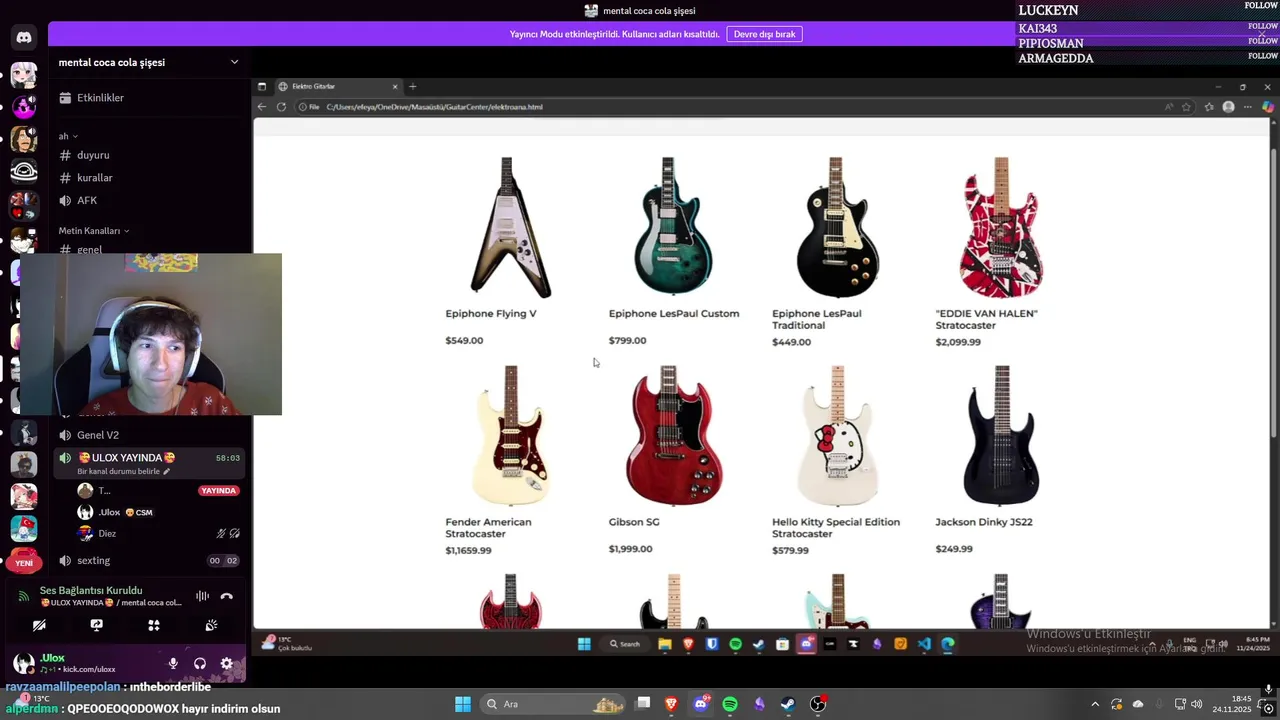The image size is (1280, 720).
Task: Select the ULOX YAYINDA voice channel
Action: tap(149, 463)
